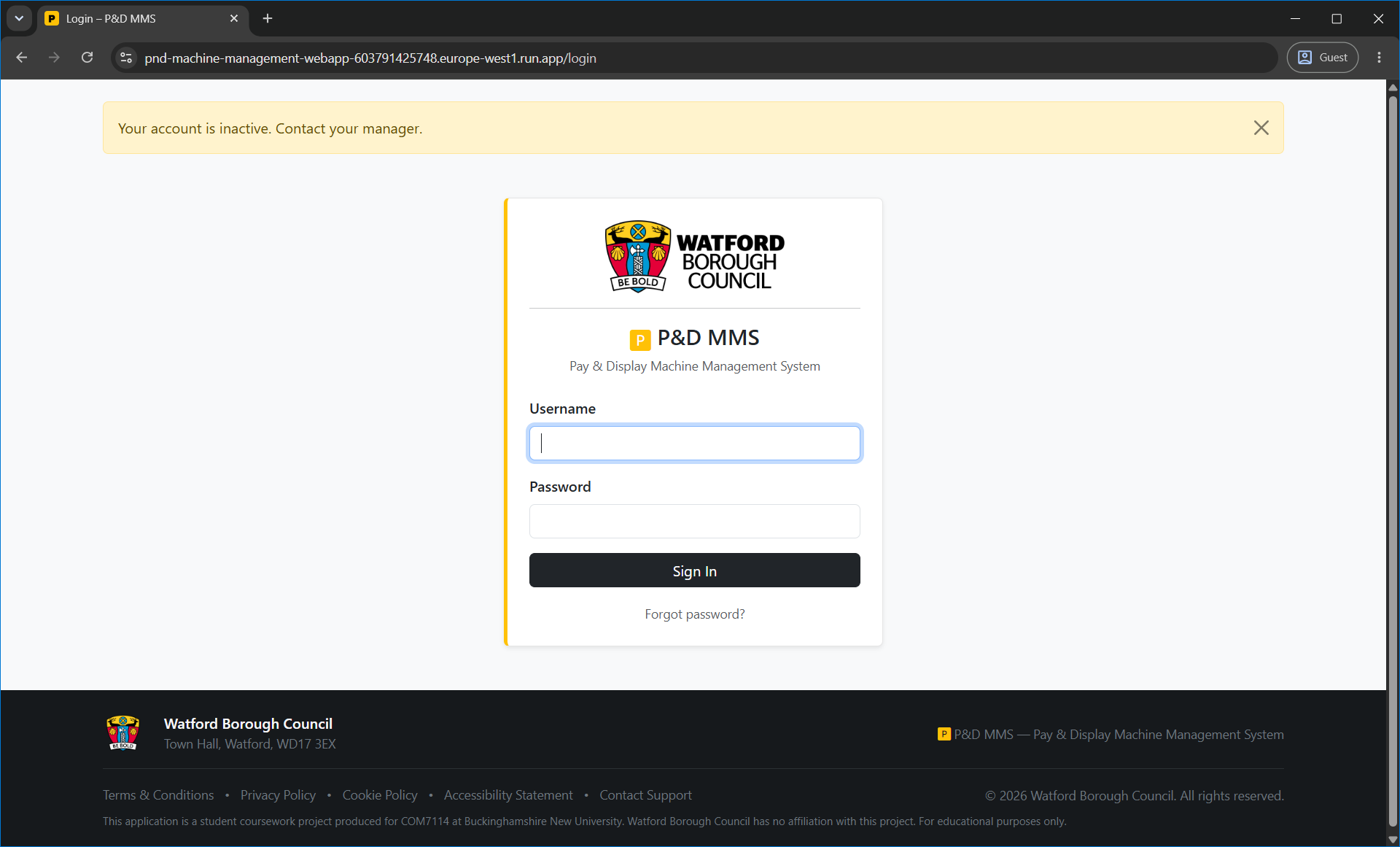
Task: Click the yellow P&D MMS parking icon in card
Action: point(639,339)
